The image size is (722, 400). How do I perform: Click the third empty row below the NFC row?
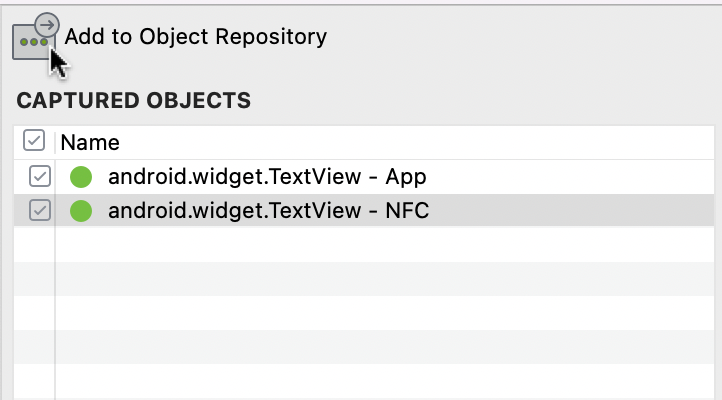coord(380,313)
